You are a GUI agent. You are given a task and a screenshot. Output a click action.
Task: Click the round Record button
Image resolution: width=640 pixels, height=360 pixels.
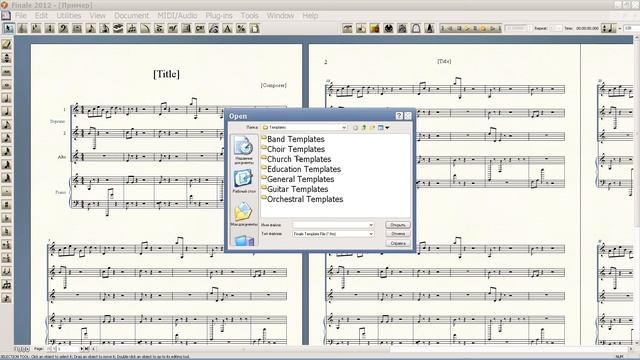tap(483, 28)
